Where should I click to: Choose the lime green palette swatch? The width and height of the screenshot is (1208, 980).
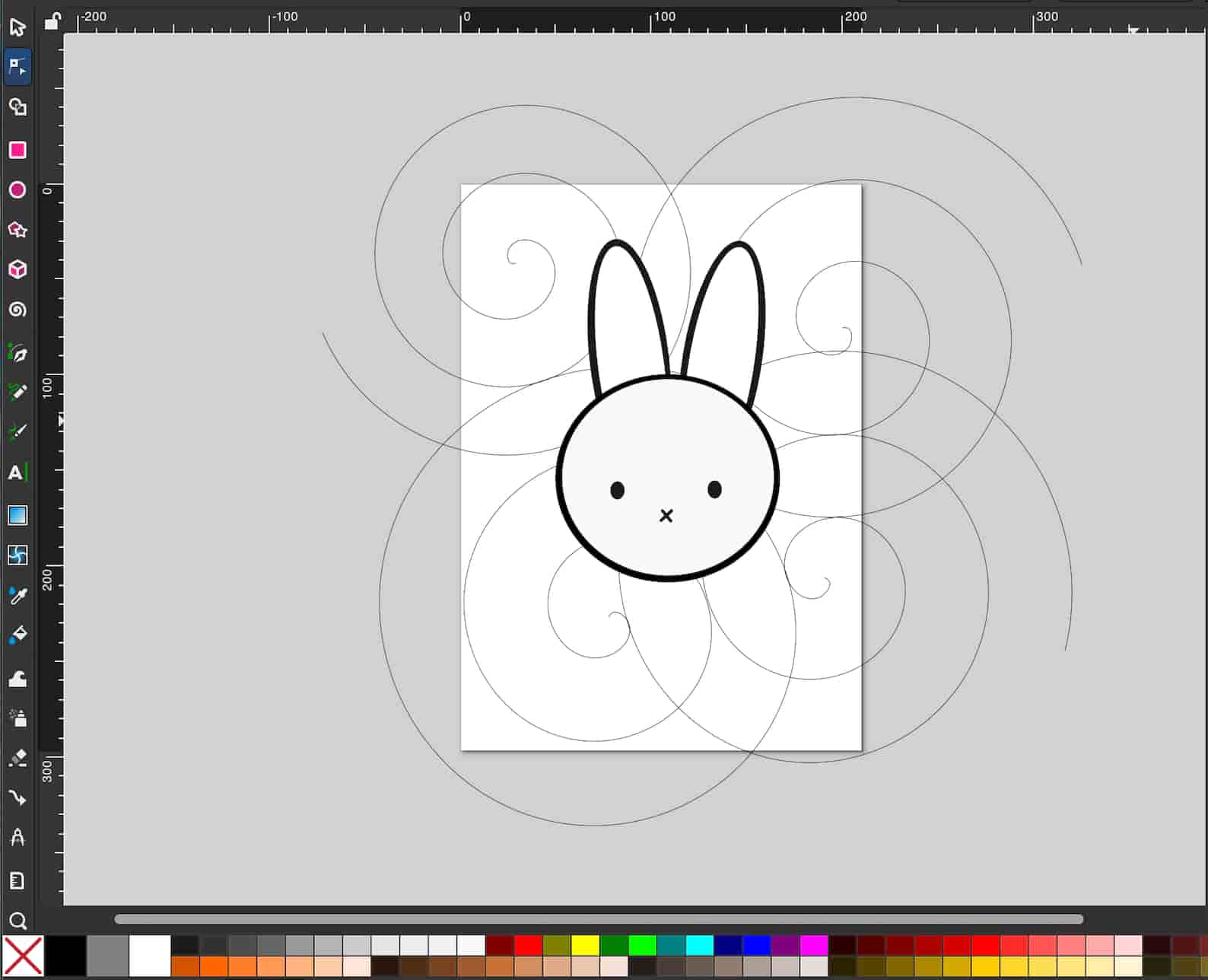point(642,946)
